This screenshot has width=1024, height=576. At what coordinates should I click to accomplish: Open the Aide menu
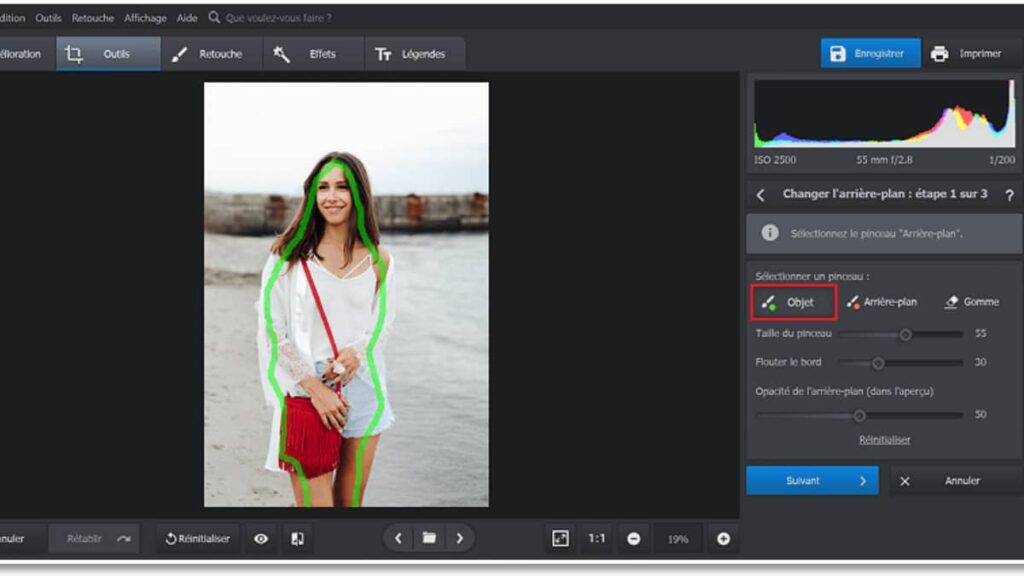point(187,18)
